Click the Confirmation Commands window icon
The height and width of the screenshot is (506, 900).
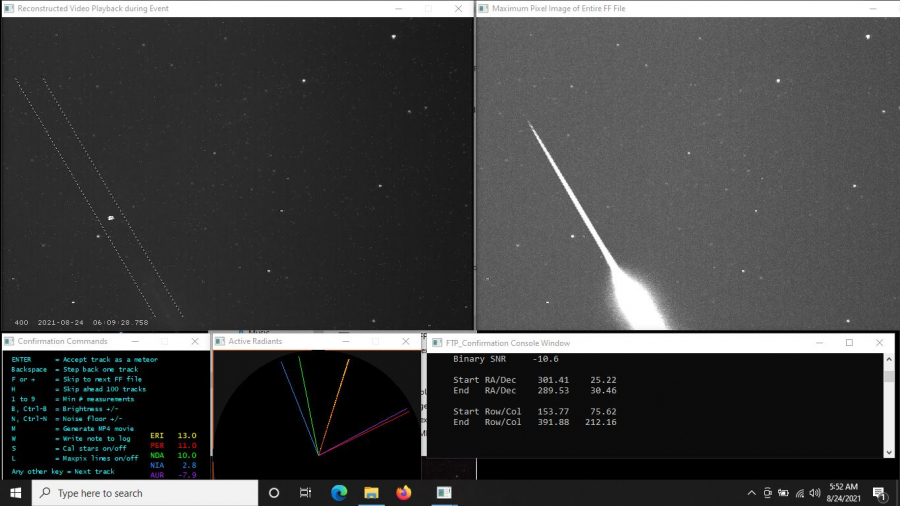[x=9, y=341]
